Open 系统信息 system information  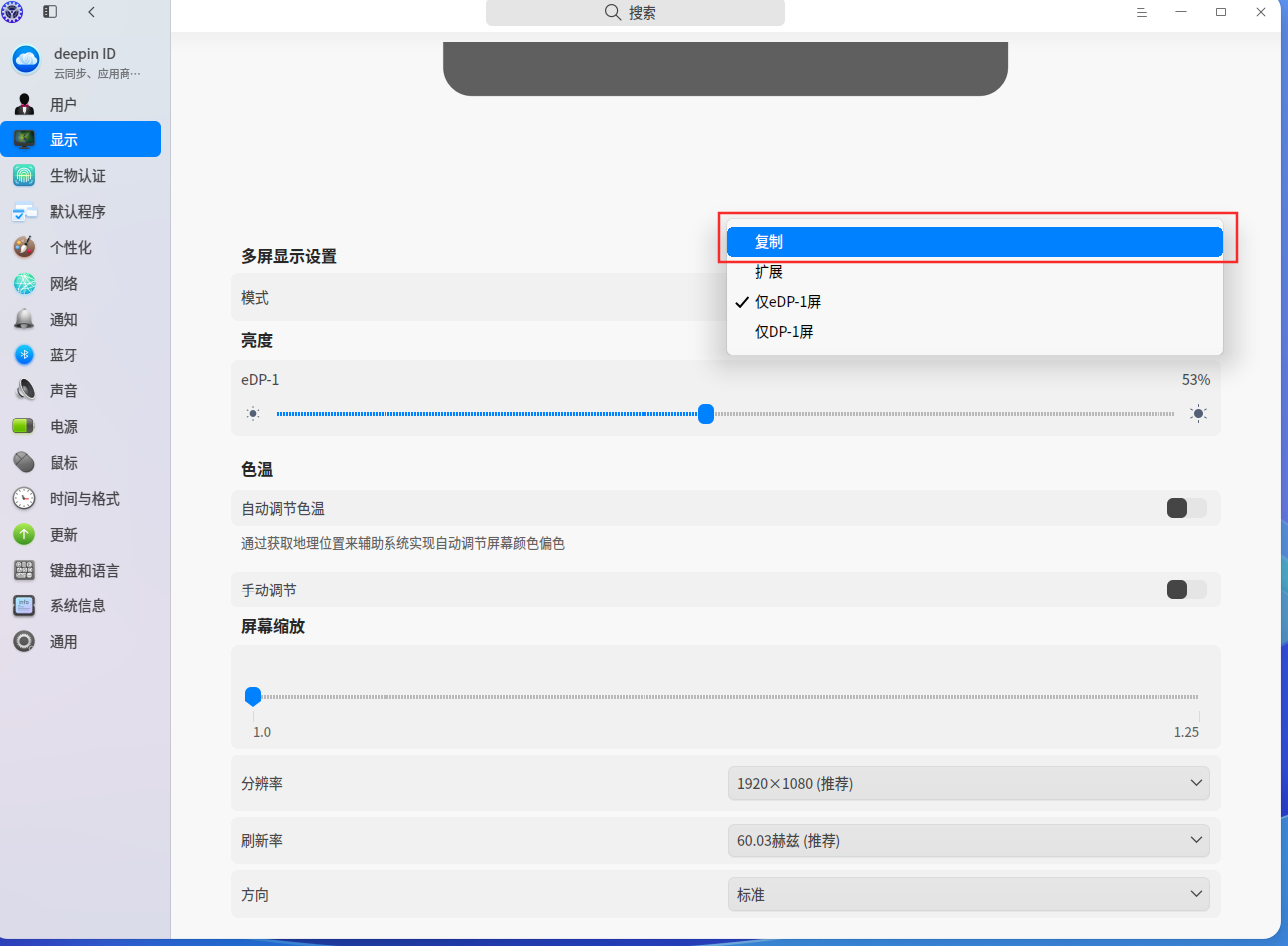(x=81, y=605)
